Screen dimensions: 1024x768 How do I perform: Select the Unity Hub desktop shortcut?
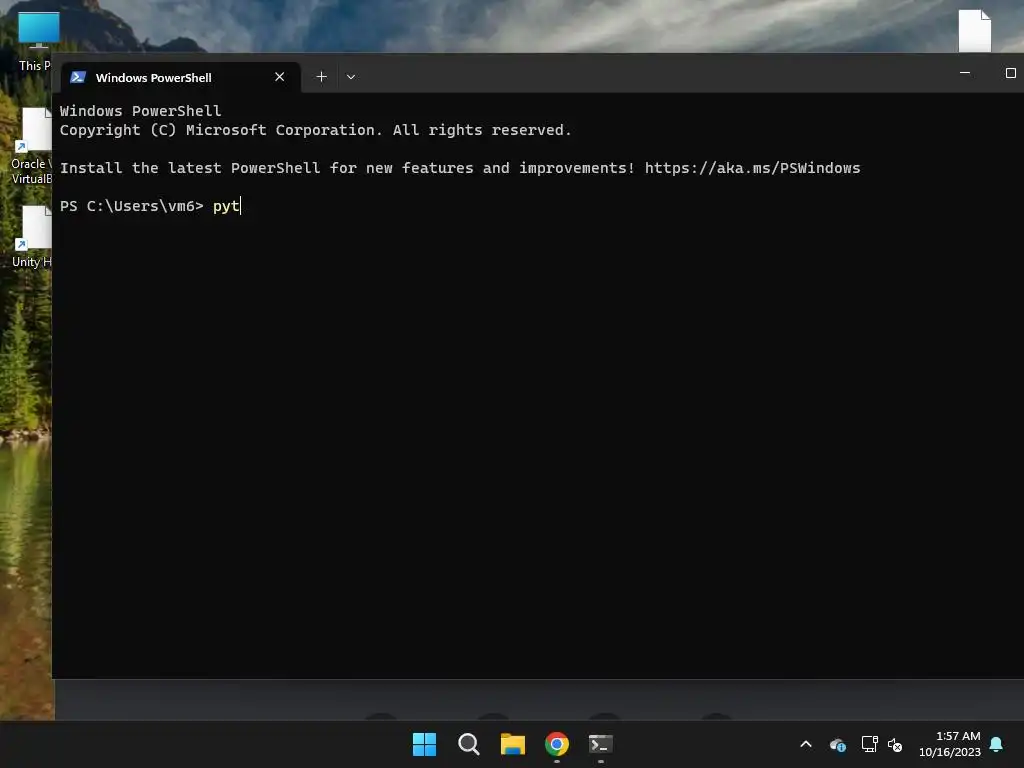[x=31, y=236]
